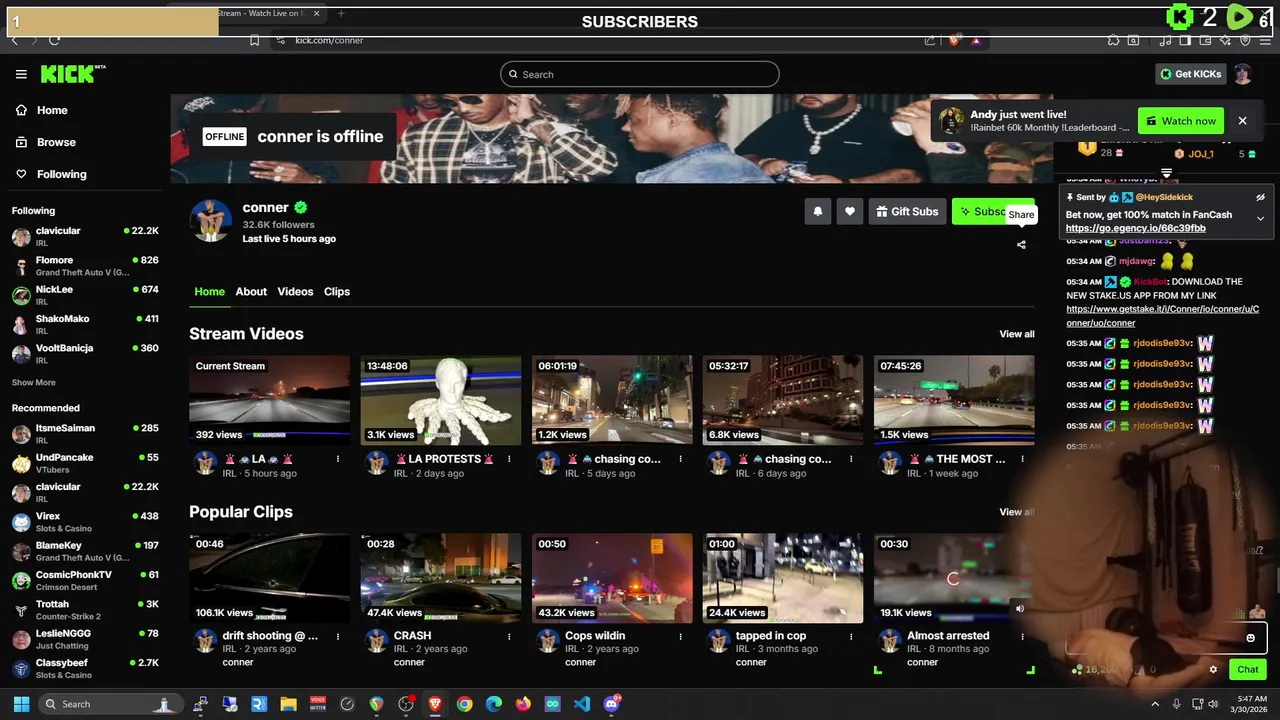The height and width of the screenshot is (720, 1280).
Task: Expand the pinned message chevron
Action: (x=1260, y=218)
